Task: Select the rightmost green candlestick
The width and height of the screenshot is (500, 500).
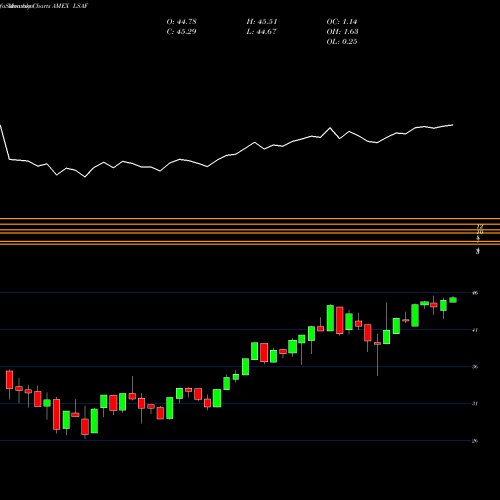Action: click(x=453, y=300)
